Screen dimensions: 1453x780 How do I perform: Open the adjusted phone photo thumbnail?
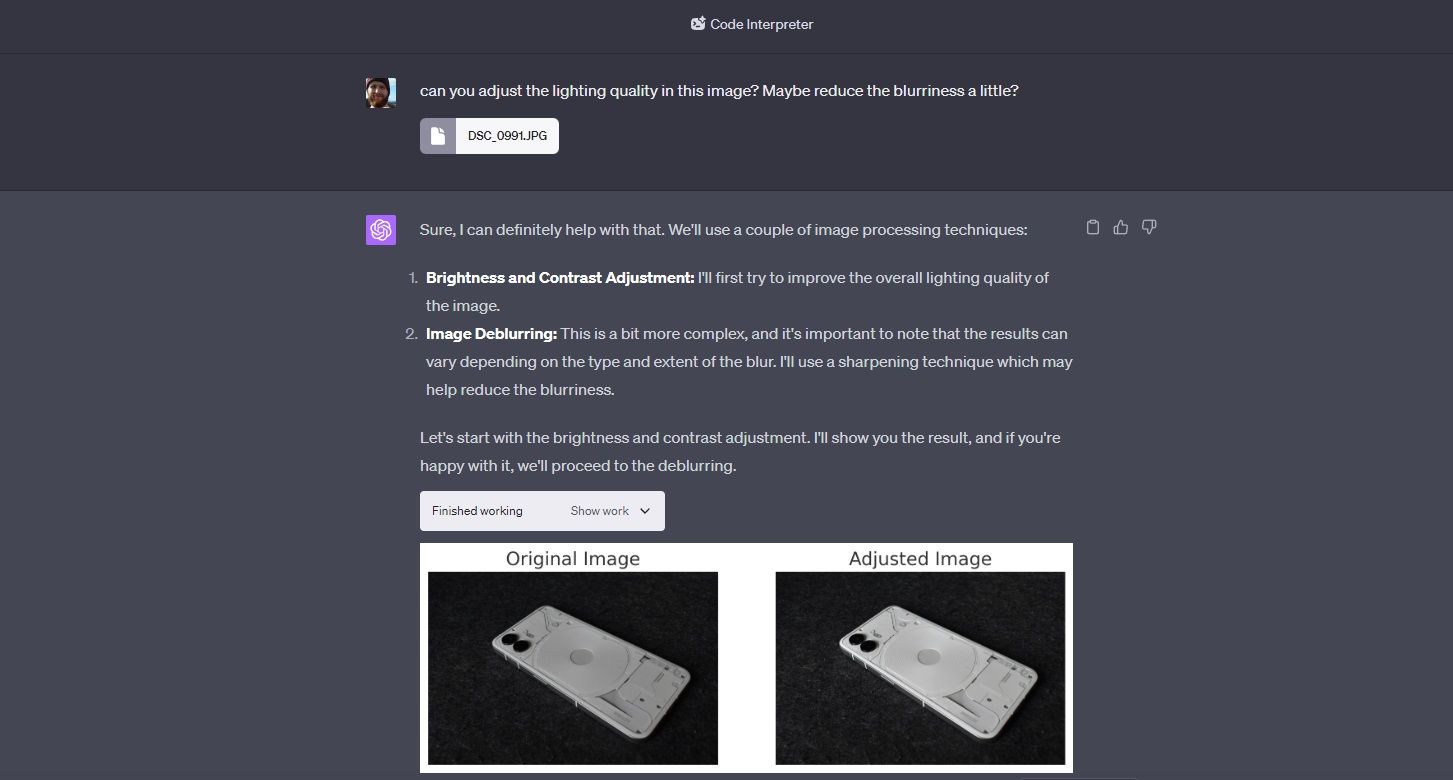pyautogui.click(x=920, y=668)
